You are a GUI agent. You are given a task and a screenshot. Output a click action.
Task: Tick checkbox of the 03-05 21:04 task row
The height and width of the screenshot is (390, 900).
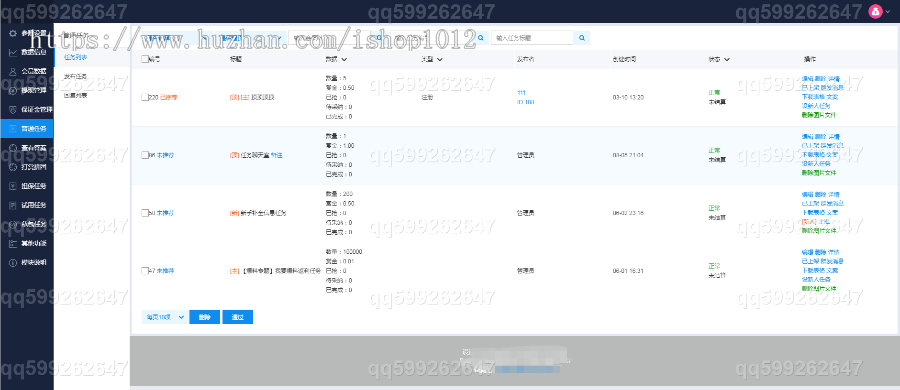145,155
